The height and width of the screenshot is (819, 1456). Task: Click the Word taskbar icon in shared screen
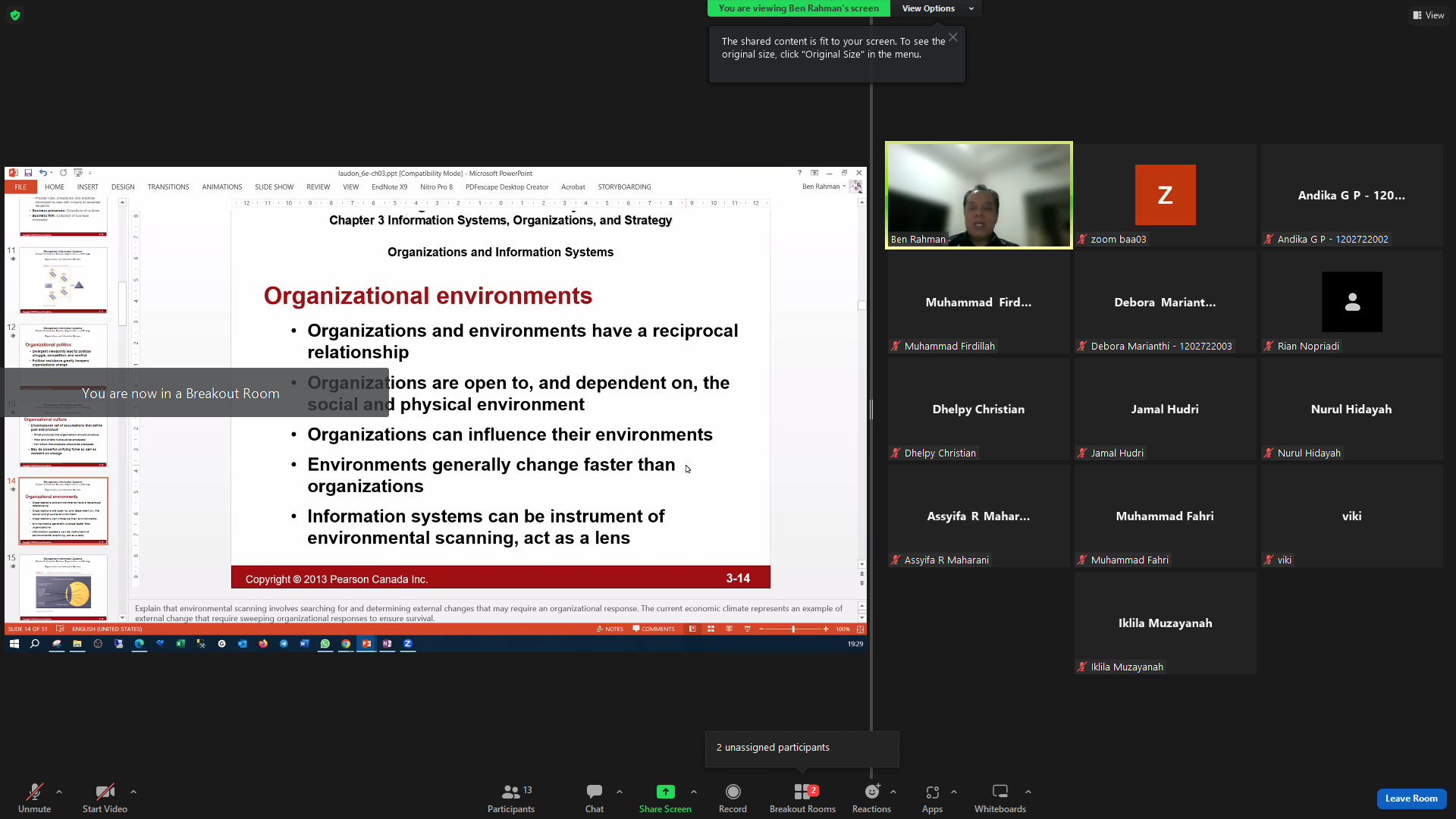click(x=304, y=644)
